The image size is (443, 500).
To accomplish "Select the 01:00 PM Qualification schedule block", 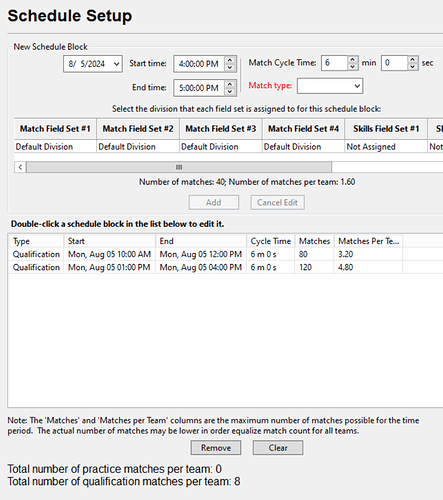I will point(226,267).
